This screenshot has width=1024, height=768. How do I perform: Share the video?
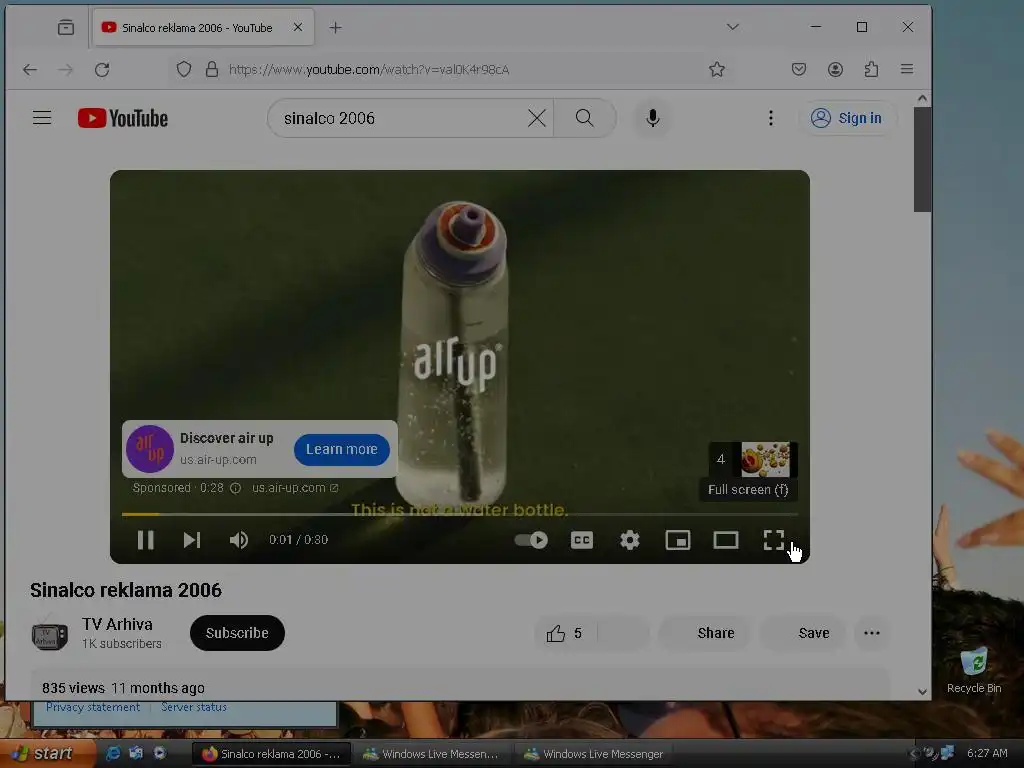tap(706, 633)
